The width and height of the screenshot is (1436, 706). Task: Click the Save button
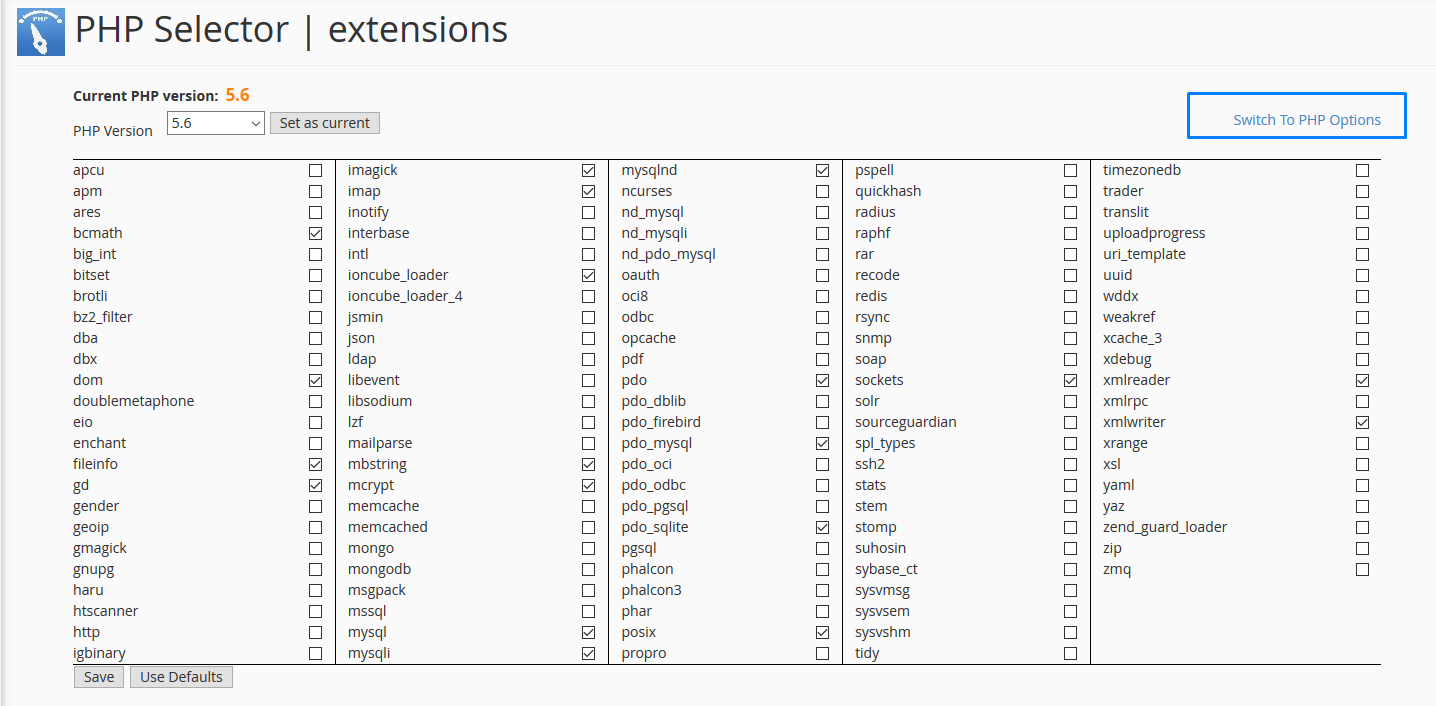[x=99, y=677]
